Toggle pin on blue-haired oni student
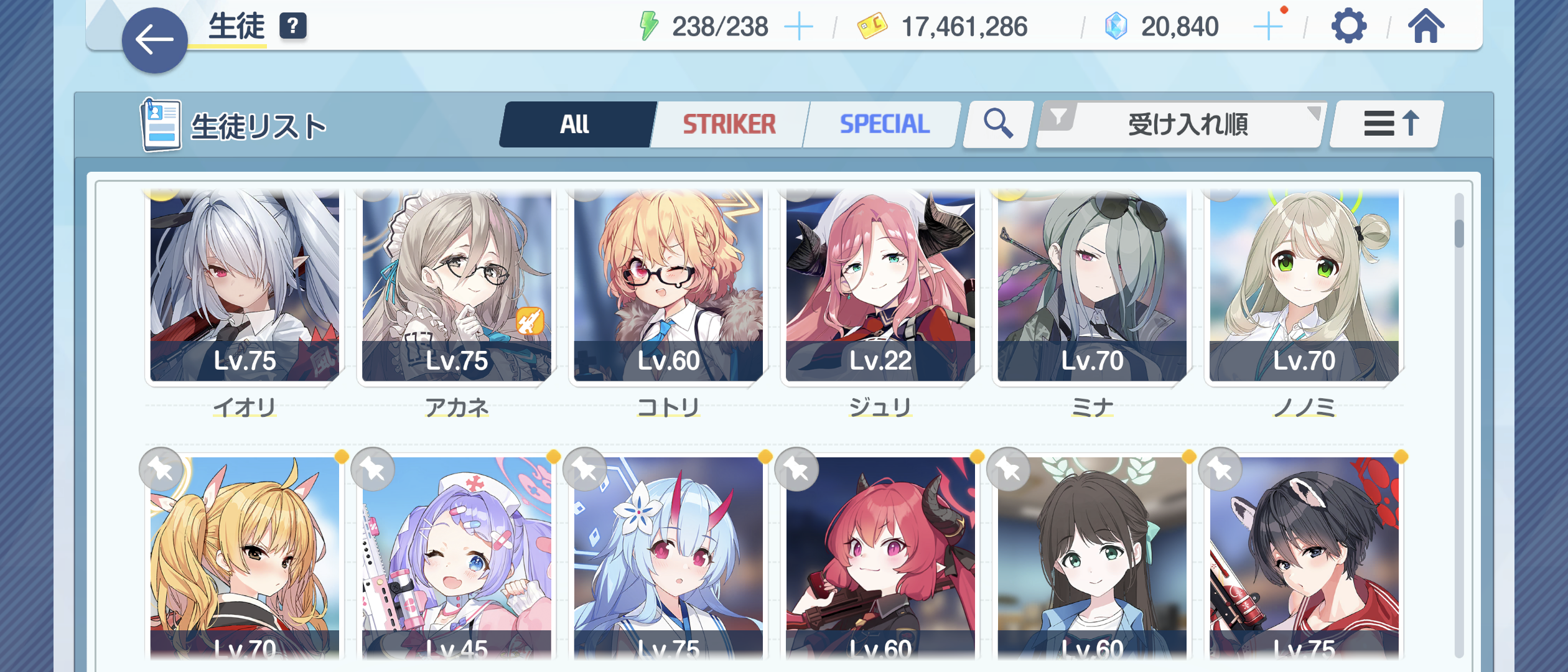The width and height of the screenshot is (1568, 672). click(585, 469)
